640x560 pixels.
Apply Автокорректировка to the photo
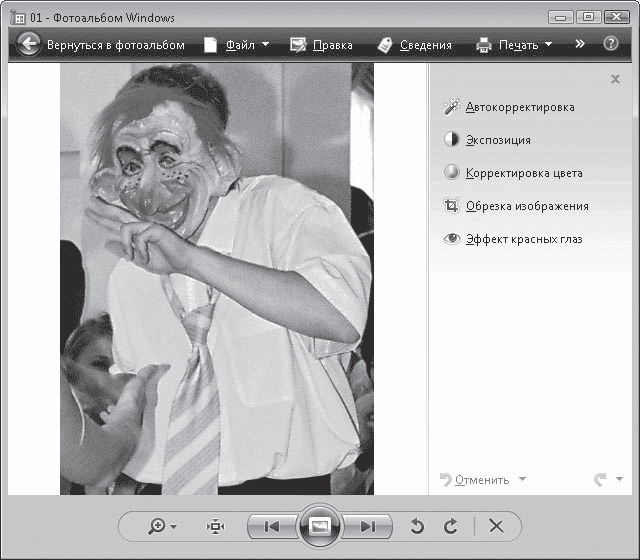(519, 107)
